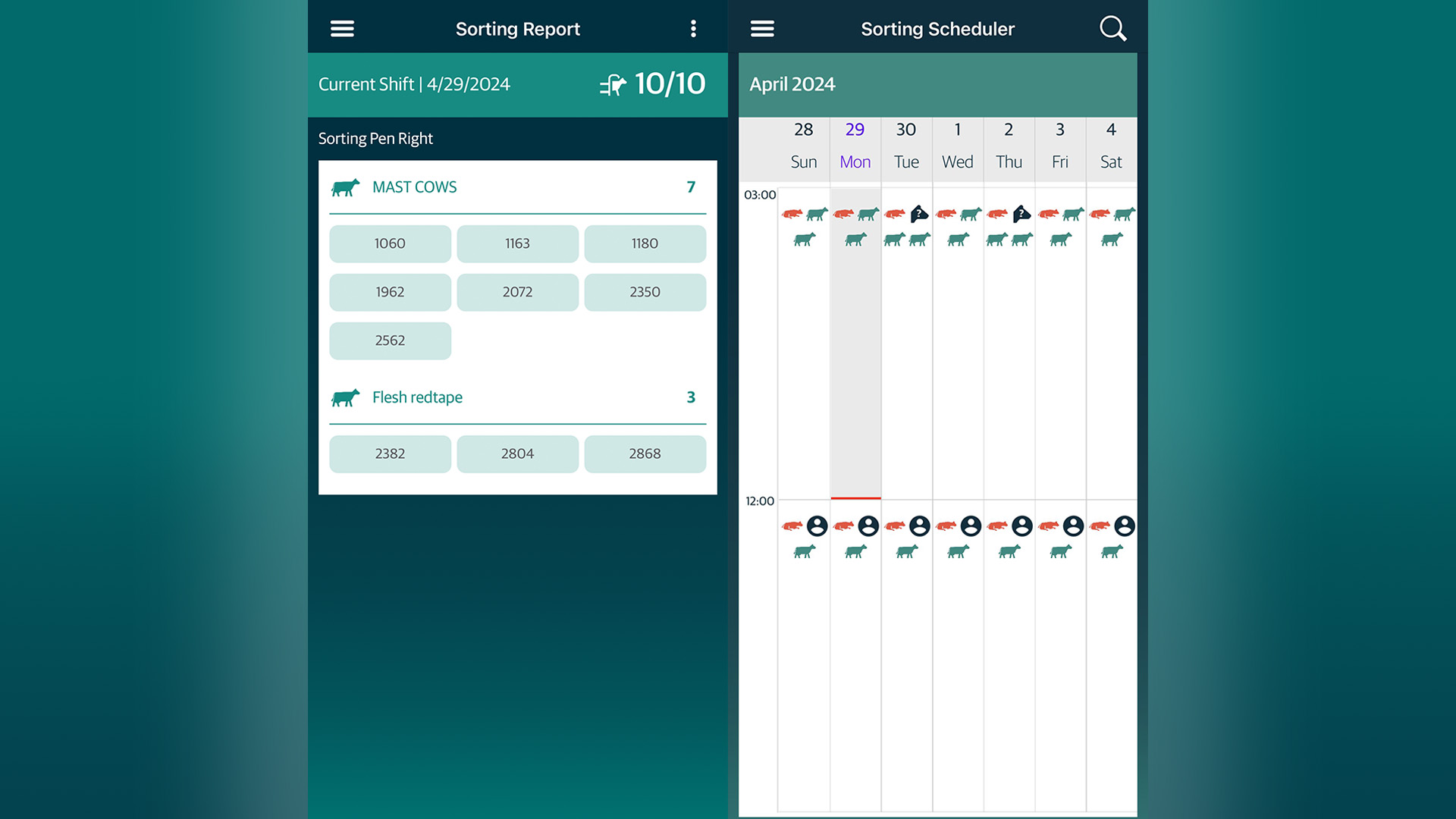This screenshot has width=1456, height=819.
Task: Expand the Flesh redtape group header
Action: click(x=517, y=397)
